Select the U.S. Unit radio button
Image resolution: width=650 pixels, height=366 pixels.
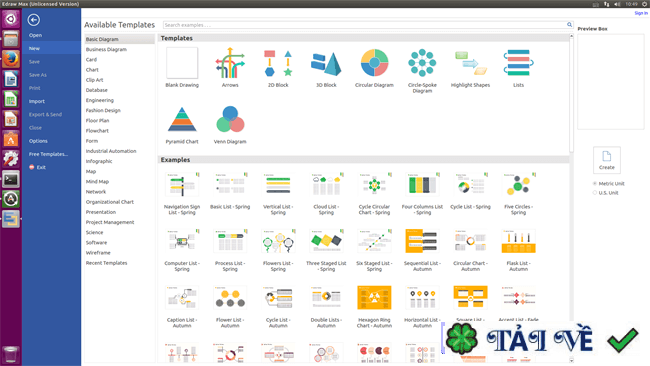[x=595, y=193]
